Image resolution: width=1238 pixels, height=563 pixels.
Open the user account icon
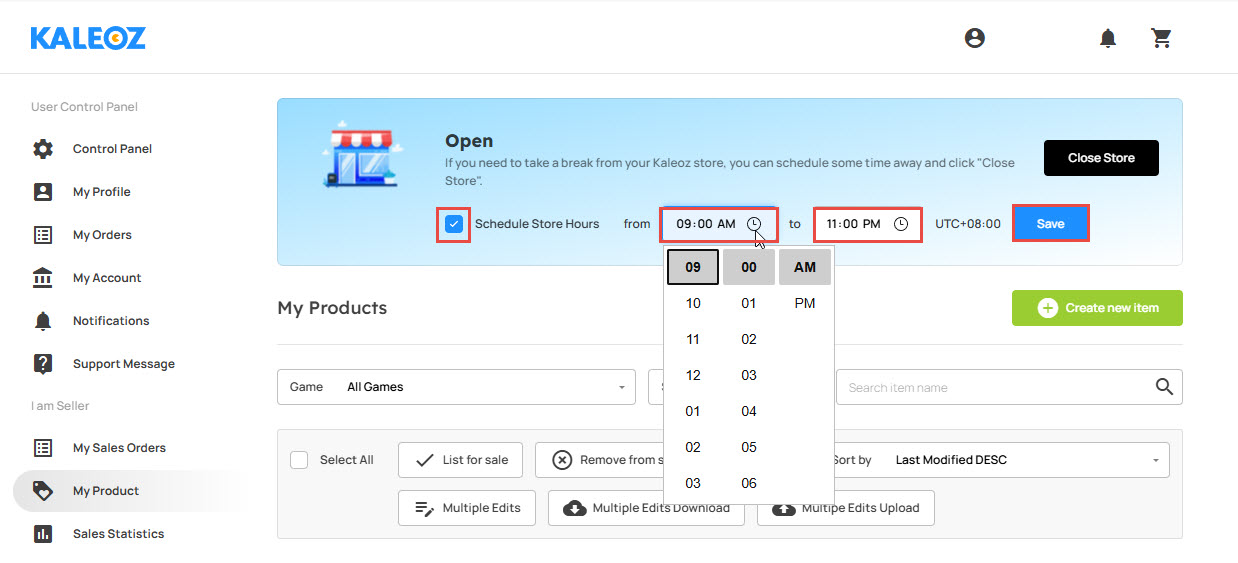pos(975,38)
